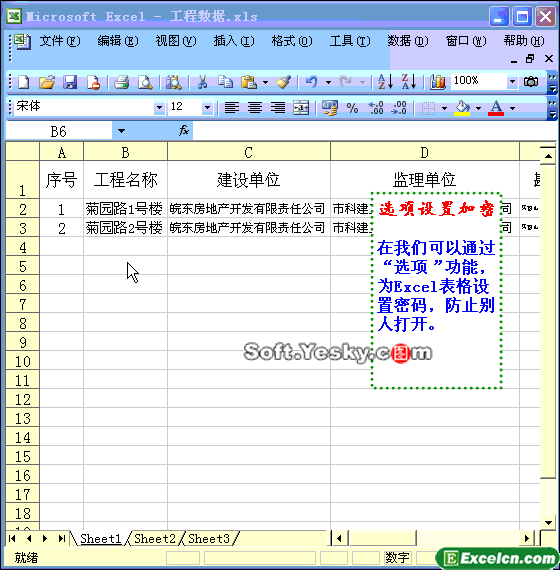560x570 pixels.
Task: Select row 6 header
Action: [x=23, y=285]
